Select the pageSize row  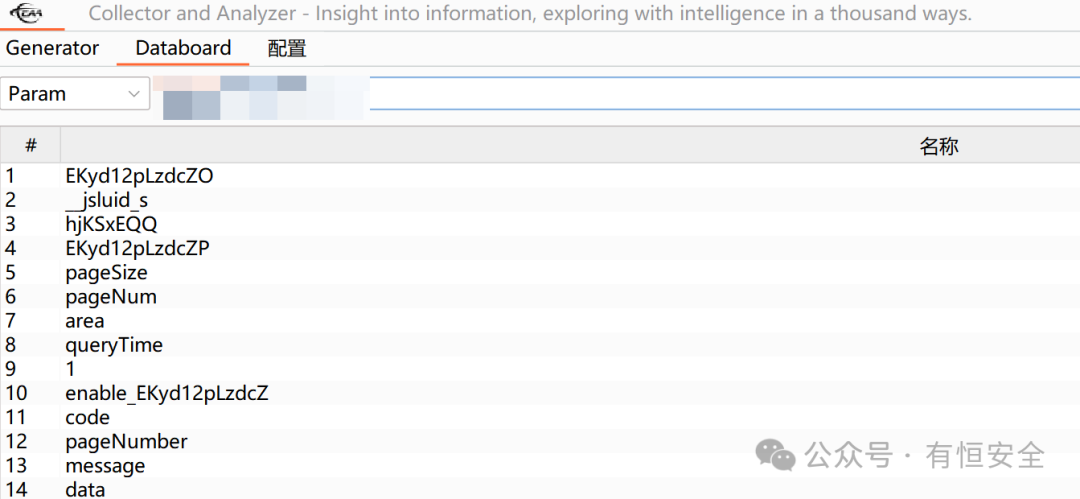pos(106,273)
